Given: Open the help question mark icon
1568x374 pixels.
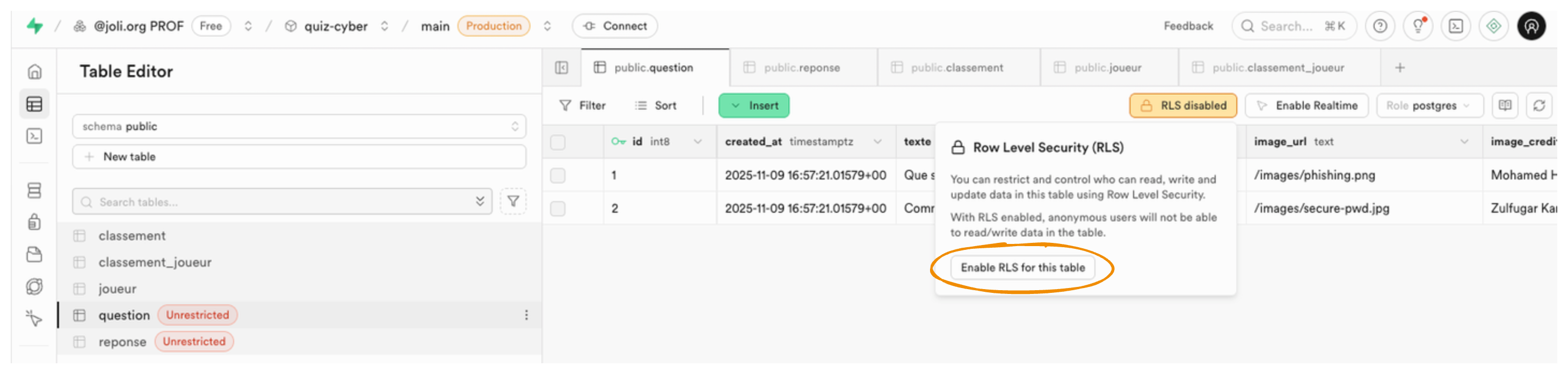Looking at the screenshot, I should pos(1380,26).
